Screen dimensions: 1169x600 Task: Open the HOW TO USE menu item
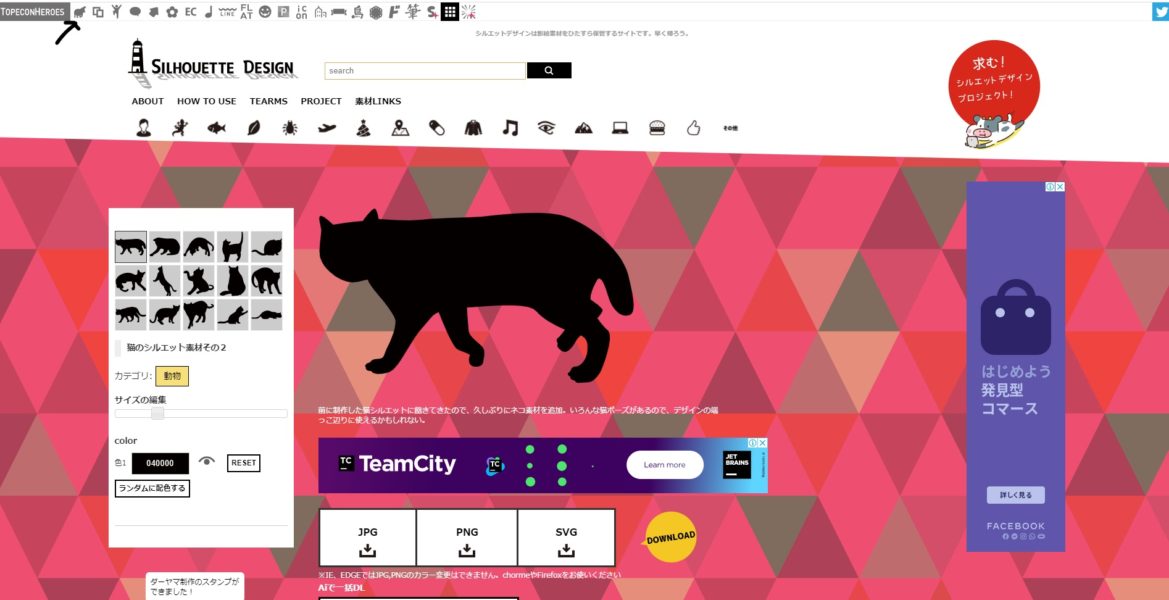click(x=207, y=101)
